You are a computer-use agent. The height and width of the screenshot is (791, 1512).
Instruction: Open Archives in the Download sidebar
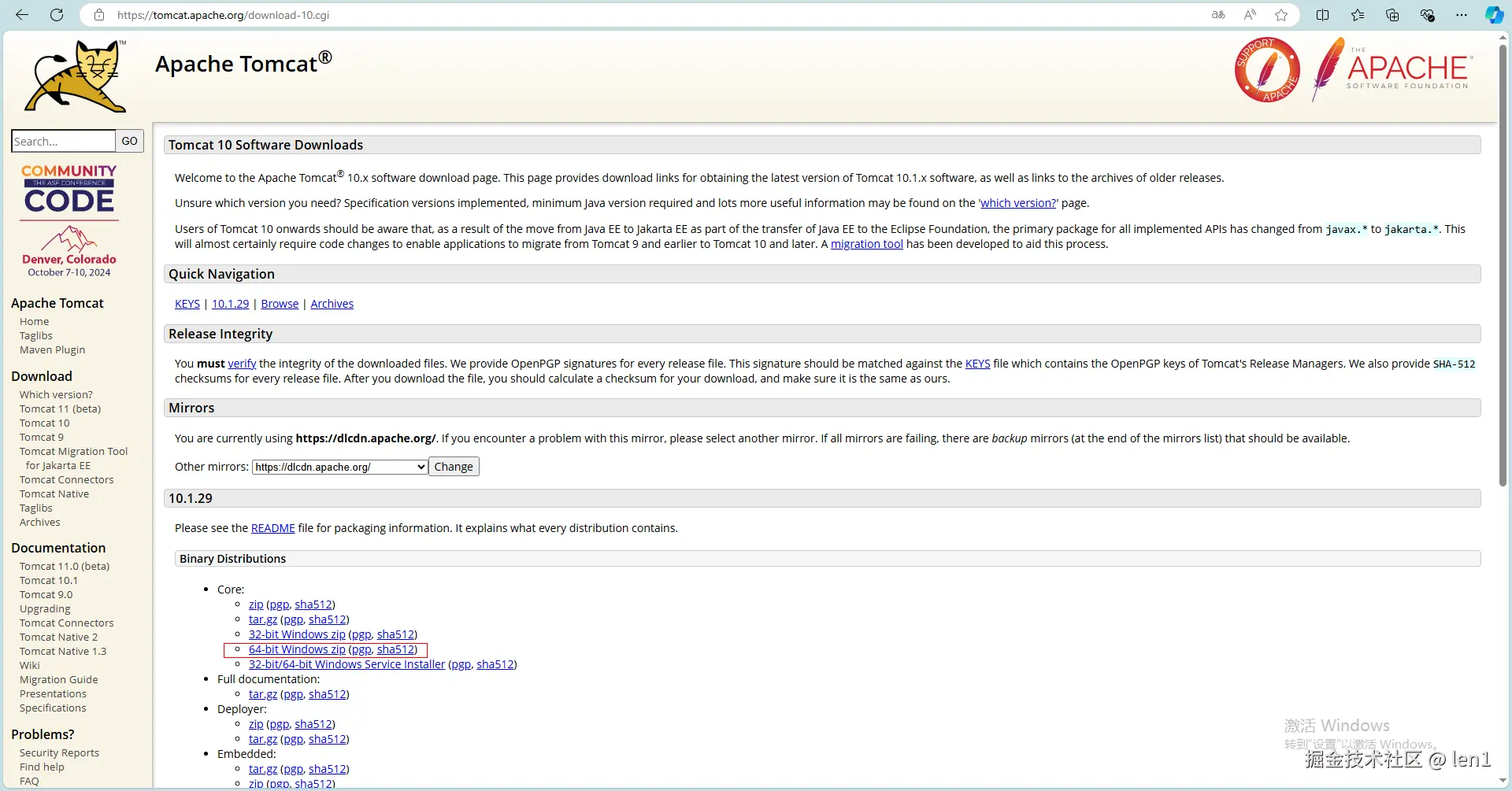point(39,523)
